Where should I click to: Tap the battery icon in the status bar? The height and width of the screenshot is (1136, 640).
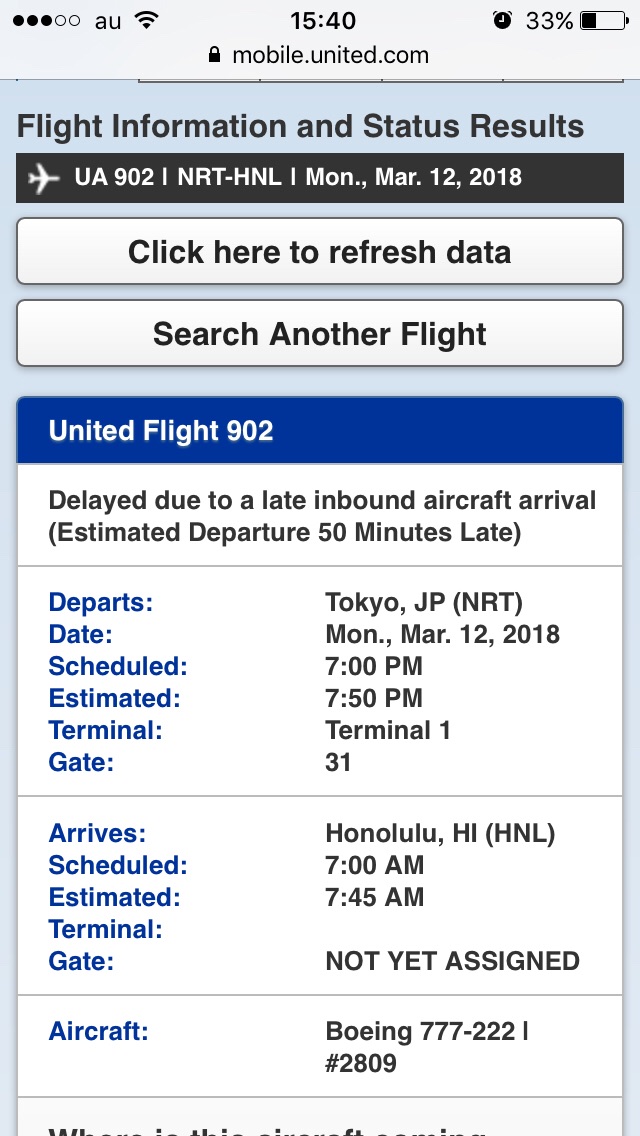[601, 20]
